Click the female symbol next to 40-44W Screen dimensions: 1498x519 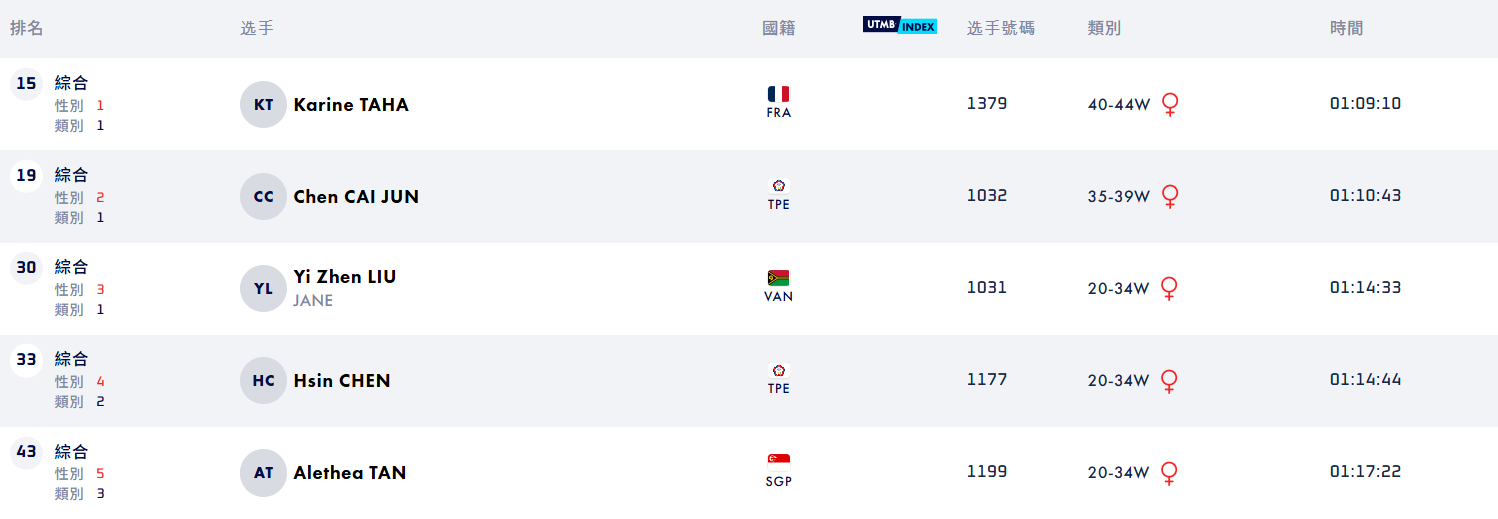coord(1170,105)
